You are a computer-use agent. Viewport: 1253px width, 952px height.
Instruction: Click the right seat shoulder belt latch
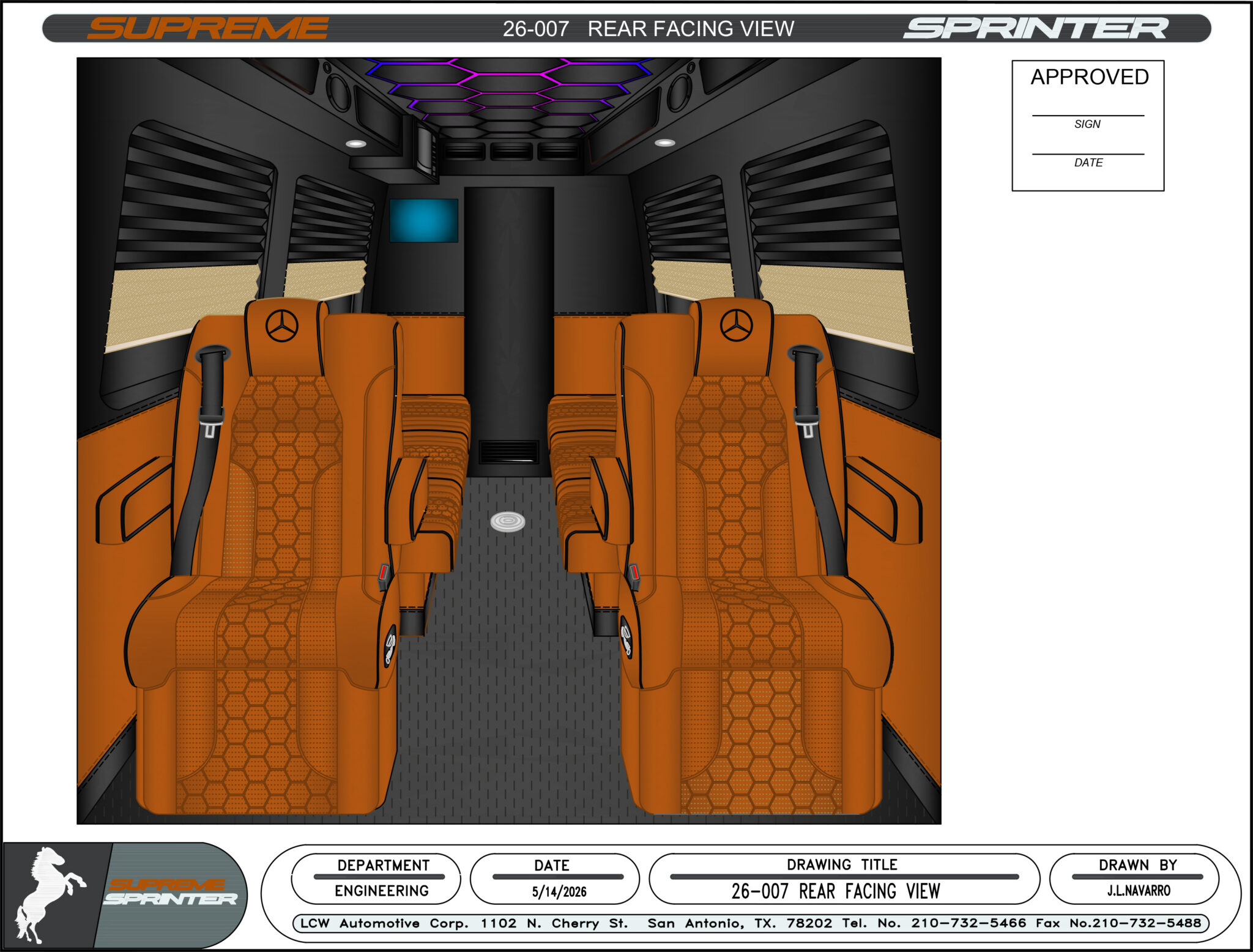(x=806, y=422)
